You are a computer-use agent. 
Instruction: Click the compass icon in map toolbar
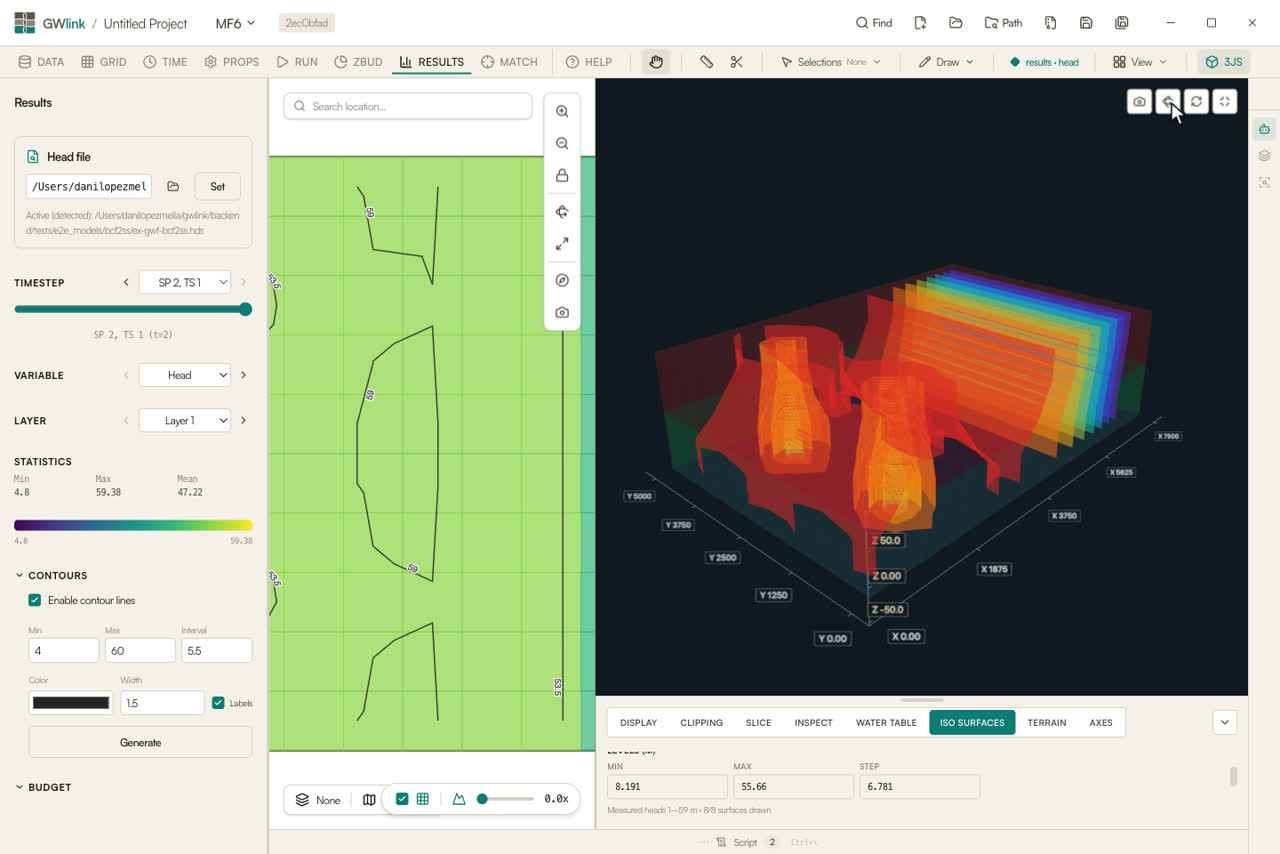click(x=562, y=280)
